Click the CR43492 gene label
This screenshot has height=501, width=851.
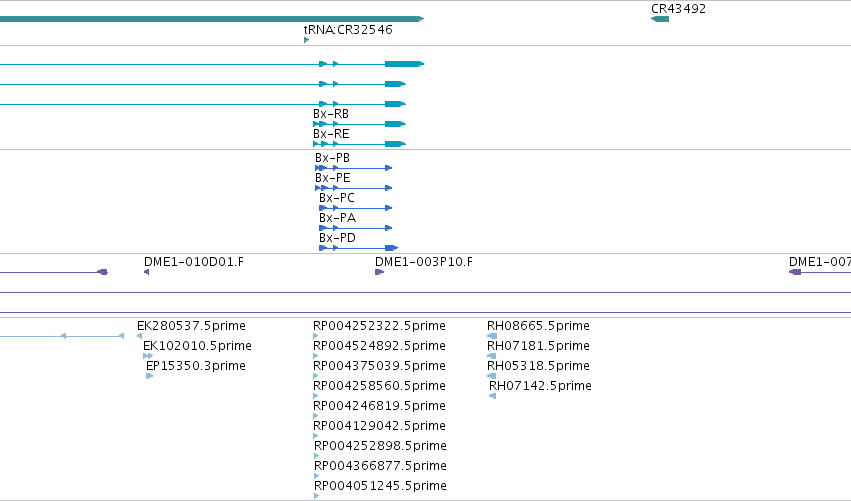[678, 9]
